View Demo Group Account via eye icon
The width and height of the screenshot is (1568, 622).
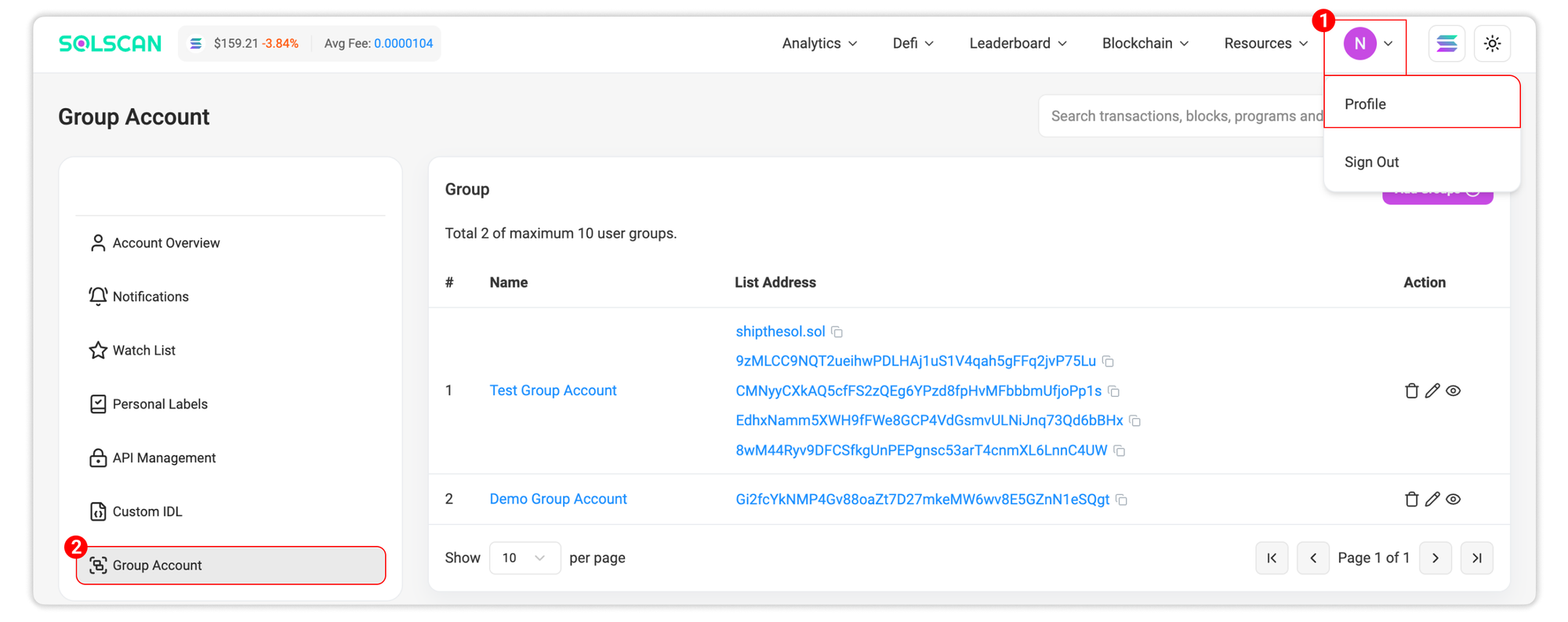[x=1454, y=499]
